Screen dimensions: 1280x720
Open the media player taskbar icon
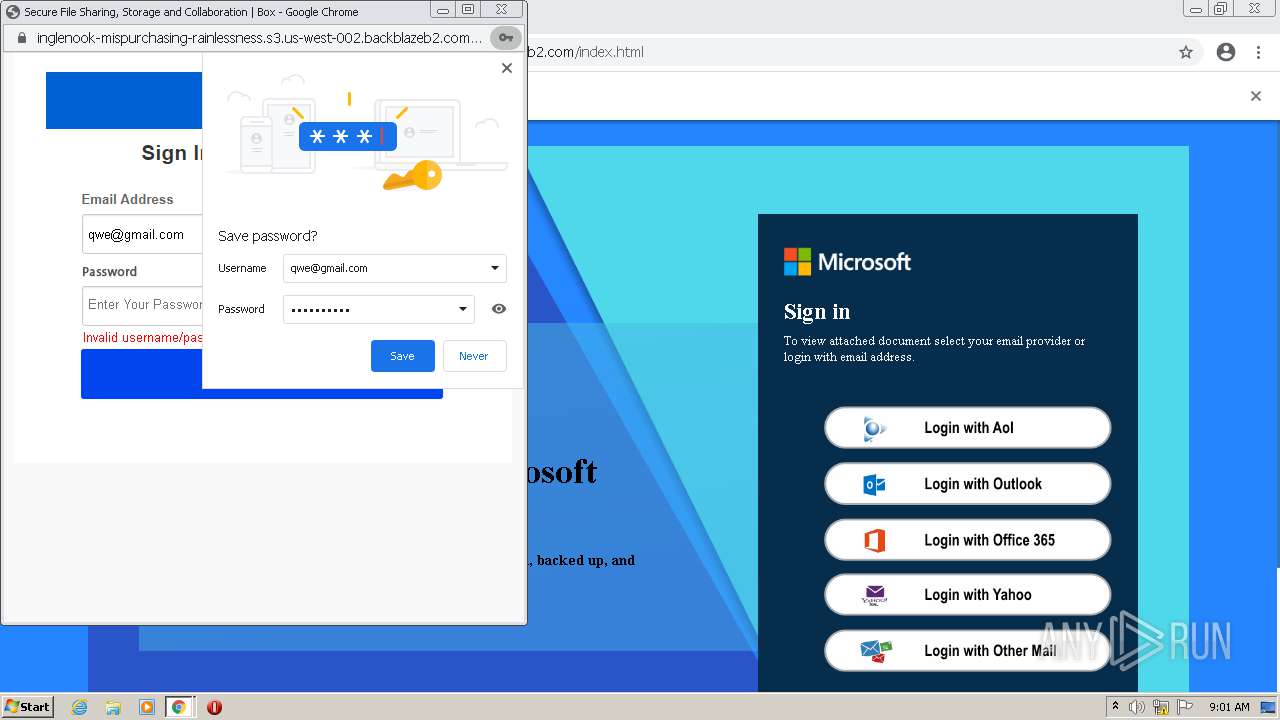pos(147,707)
